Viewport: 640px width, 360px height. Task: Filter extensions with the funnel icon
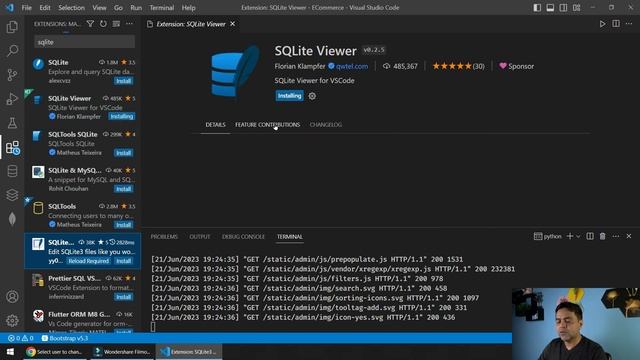click(x=90, y=24)
